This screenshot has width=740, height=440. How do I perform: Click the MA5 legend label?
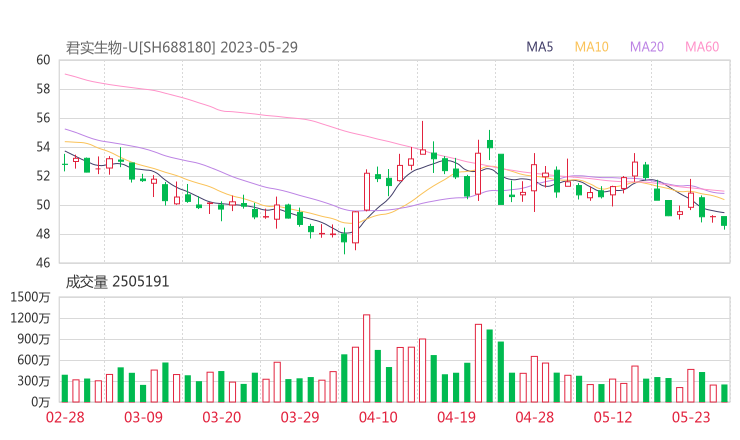539,47
